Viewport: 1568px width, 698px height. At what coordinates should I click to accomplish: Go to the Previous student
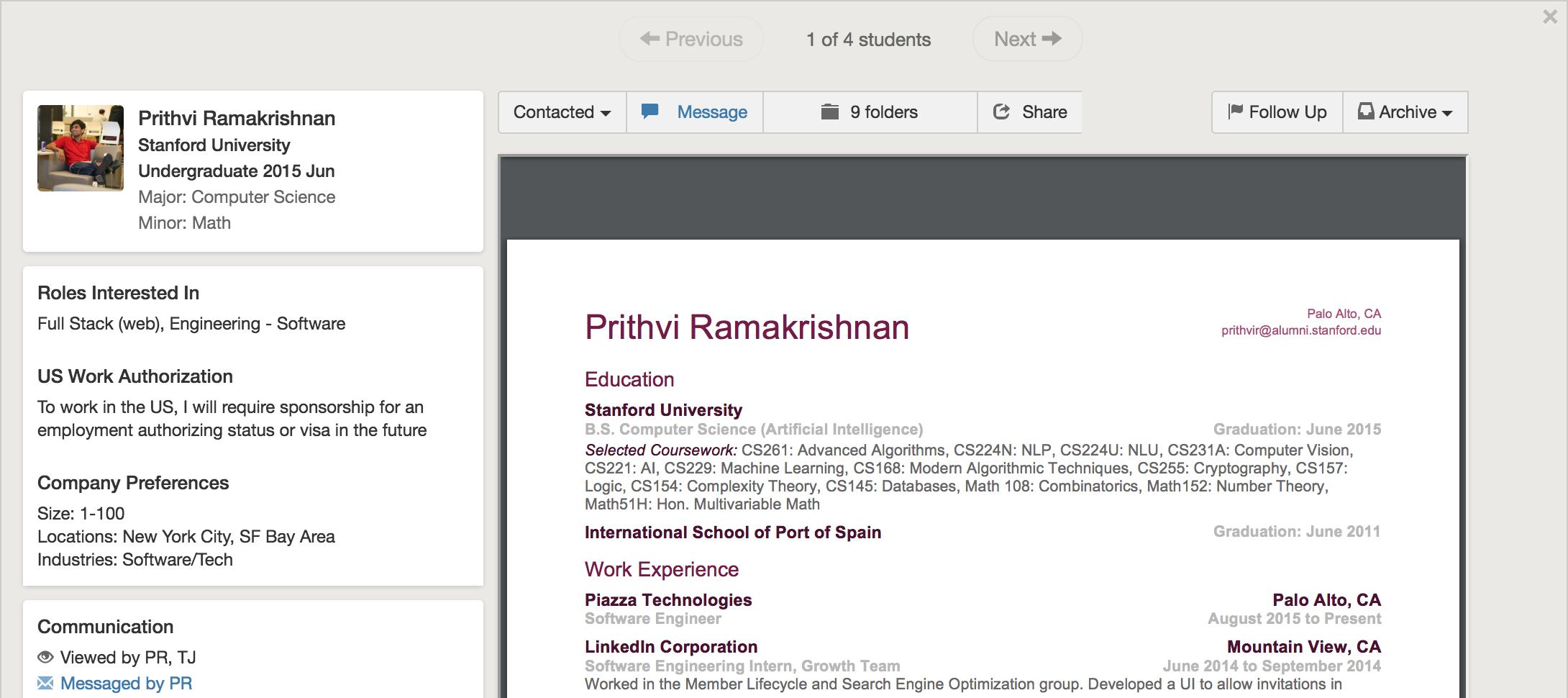click(x=691, y=39)
